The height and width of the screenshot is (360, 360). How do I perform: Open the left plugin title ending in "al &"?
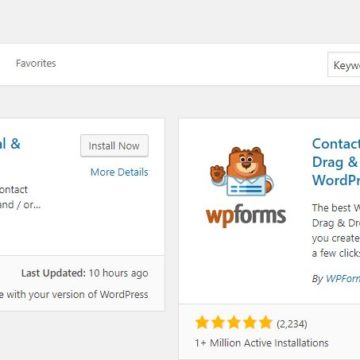10,144
